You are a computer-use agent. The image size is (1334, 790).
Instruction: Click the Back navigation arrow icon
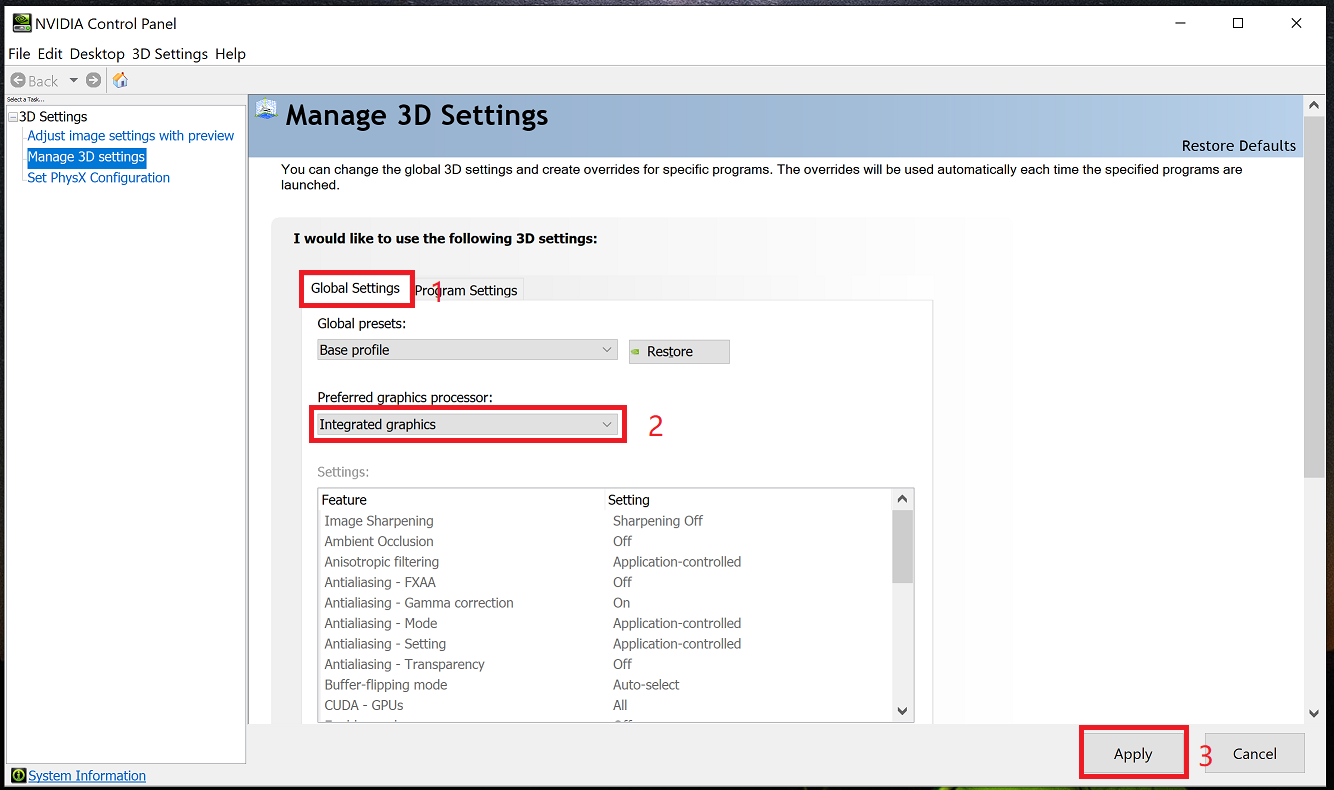18,81
